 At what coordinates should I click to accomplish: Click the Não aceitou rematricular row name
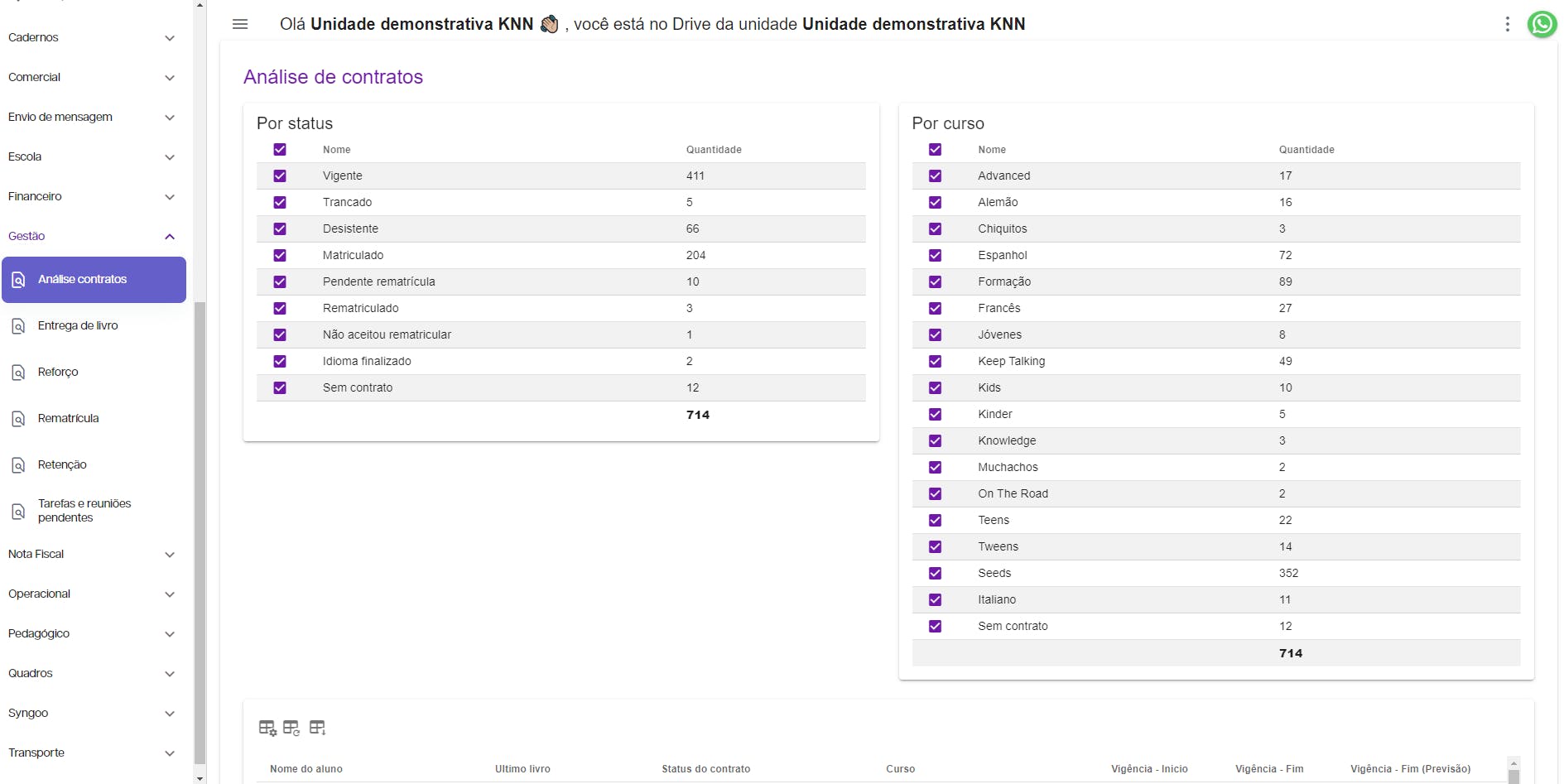click(x=387, y=334)
